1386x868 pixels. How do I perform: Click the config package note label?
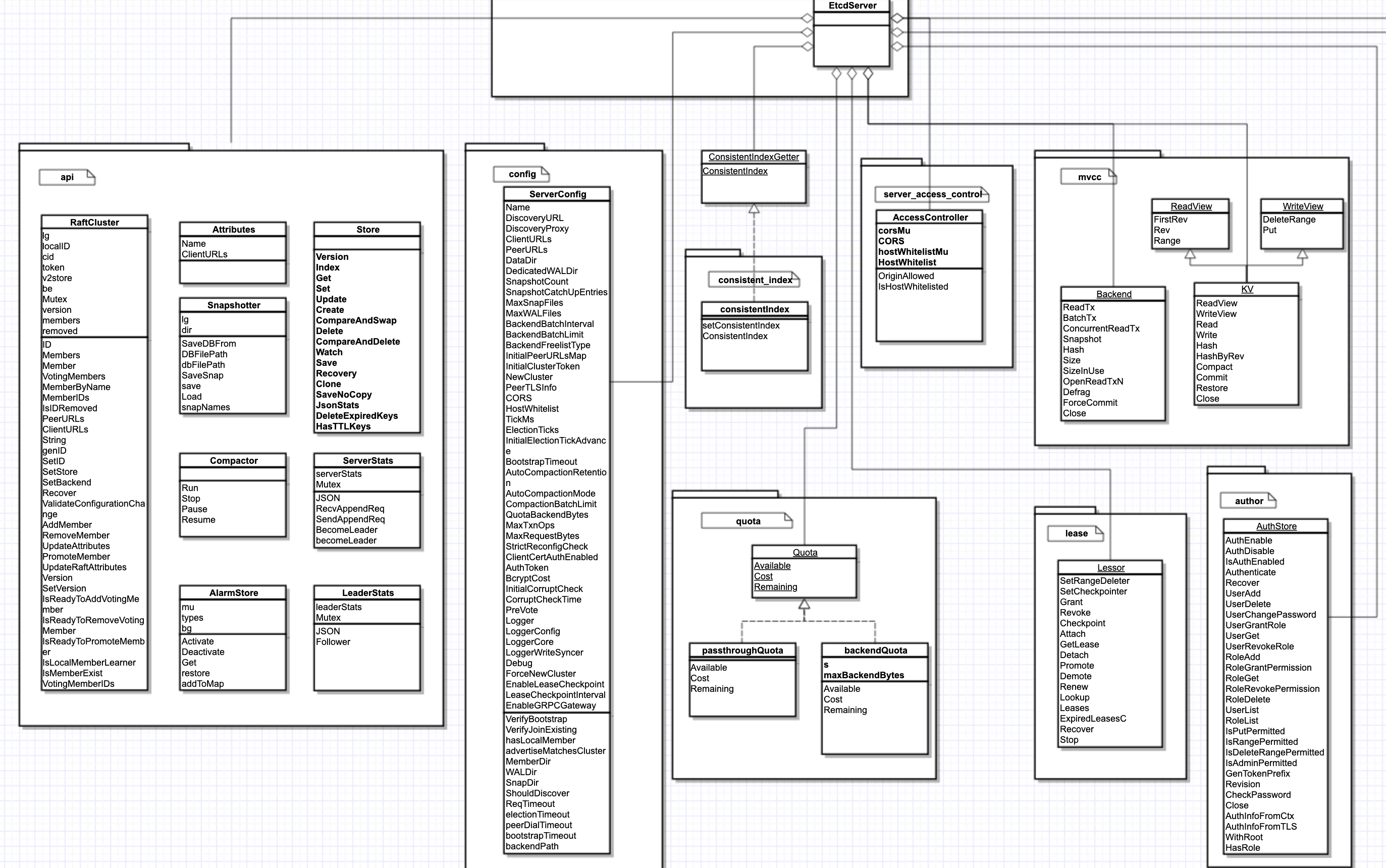click(x=522, y=174)
